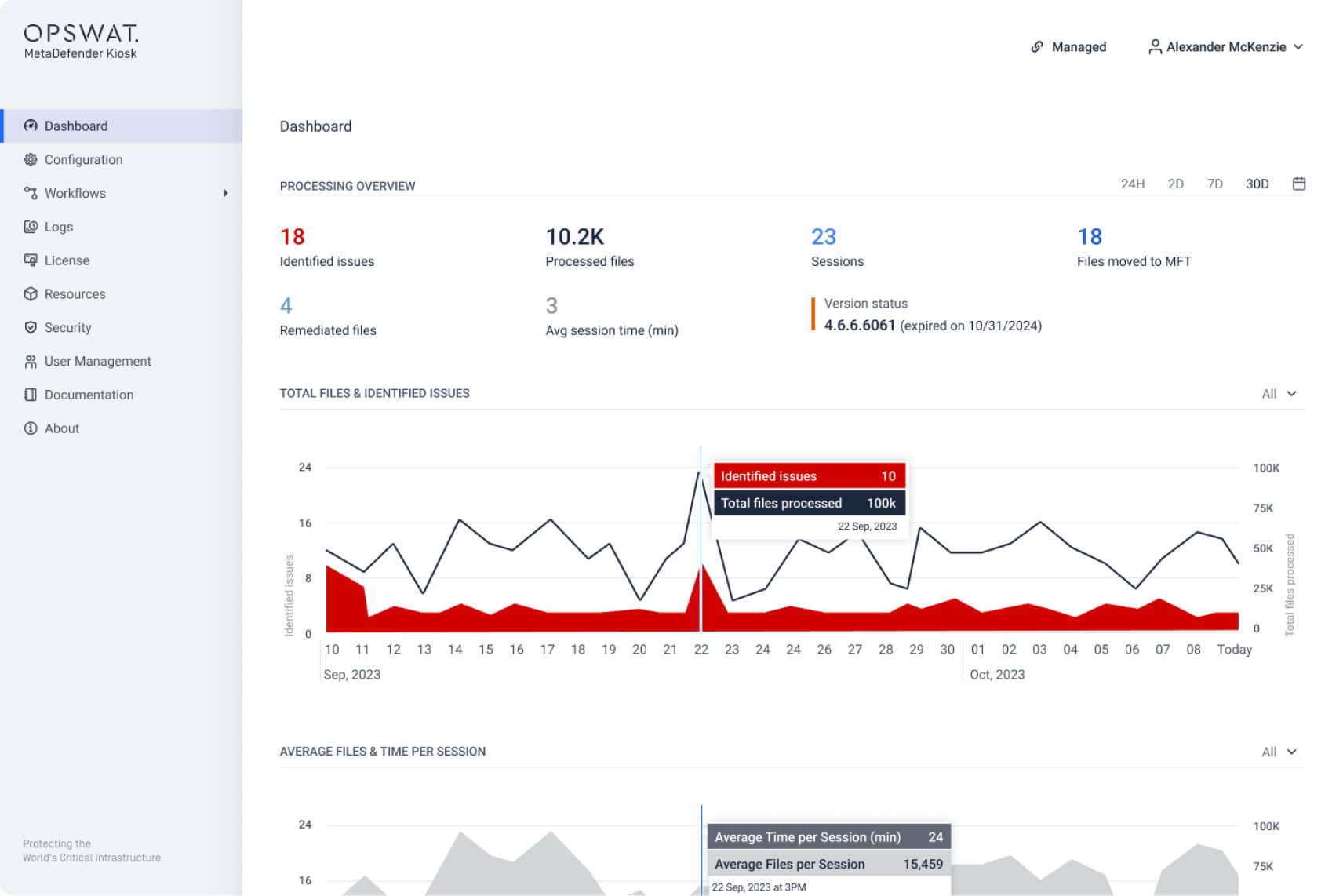Click the orange Version status indicator bar
Viewport: 1343px width, 896px height.
[813, 314]
